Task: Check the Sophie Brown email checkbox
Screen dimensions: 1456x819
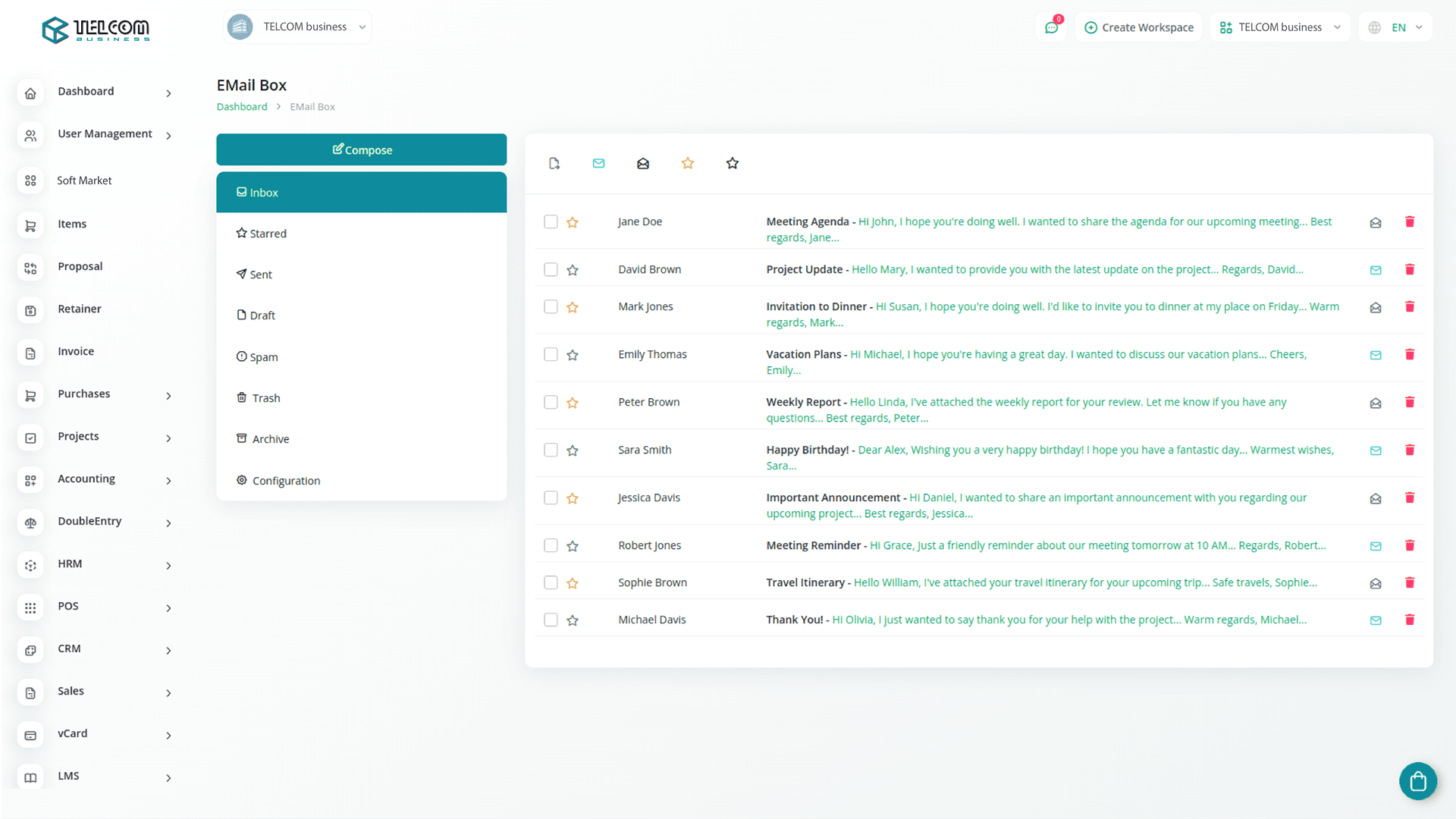Action: point(551,582)
